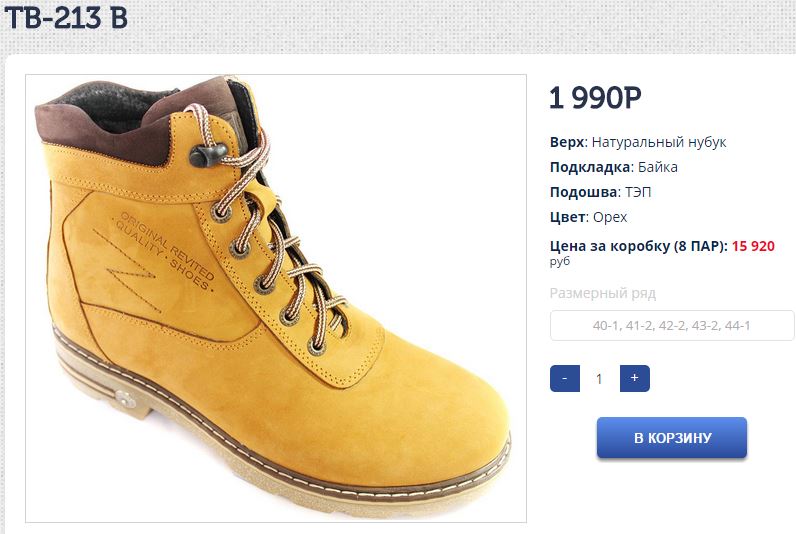
Task: Click the metal rivet on the boot heel
Action: (x=124, y=399)
